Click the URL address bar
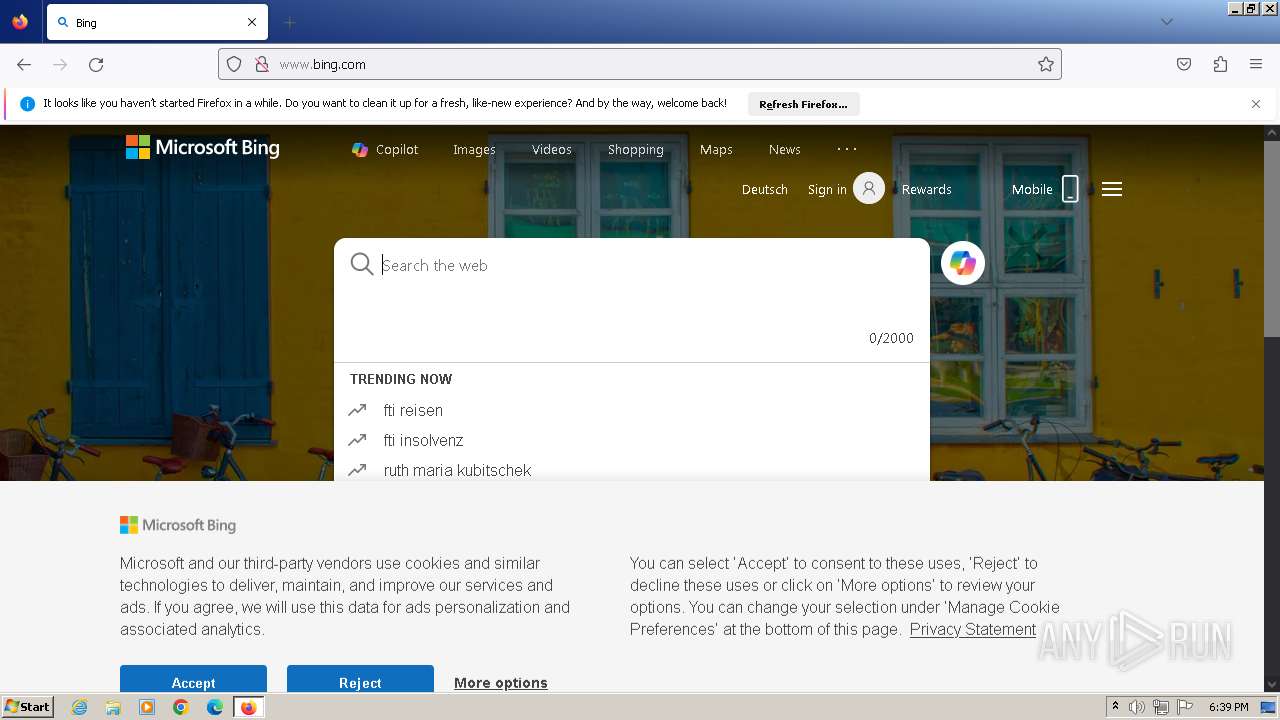 pos(640,64)
